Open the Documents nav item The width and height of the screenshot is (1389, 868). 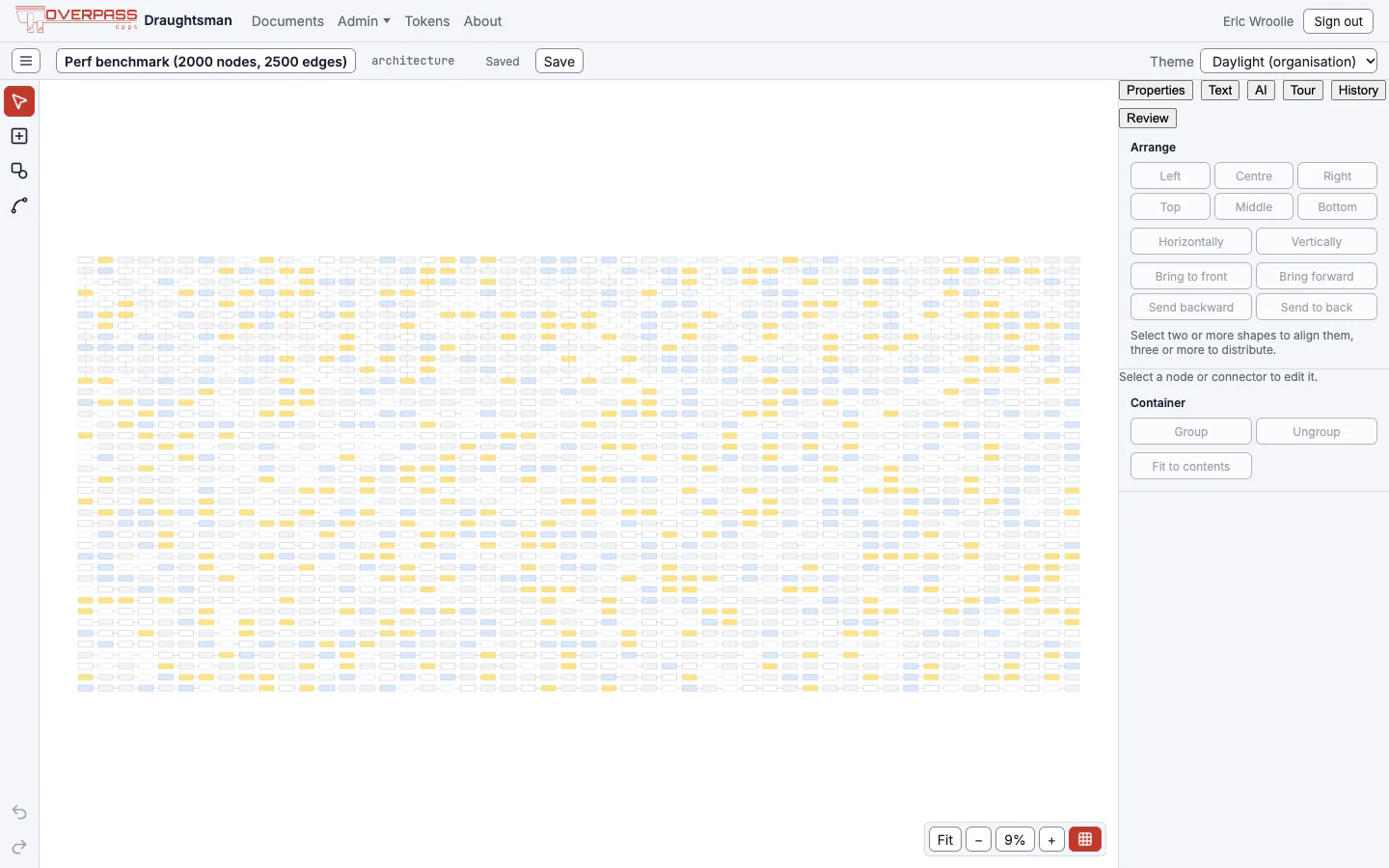pos(287,20)
